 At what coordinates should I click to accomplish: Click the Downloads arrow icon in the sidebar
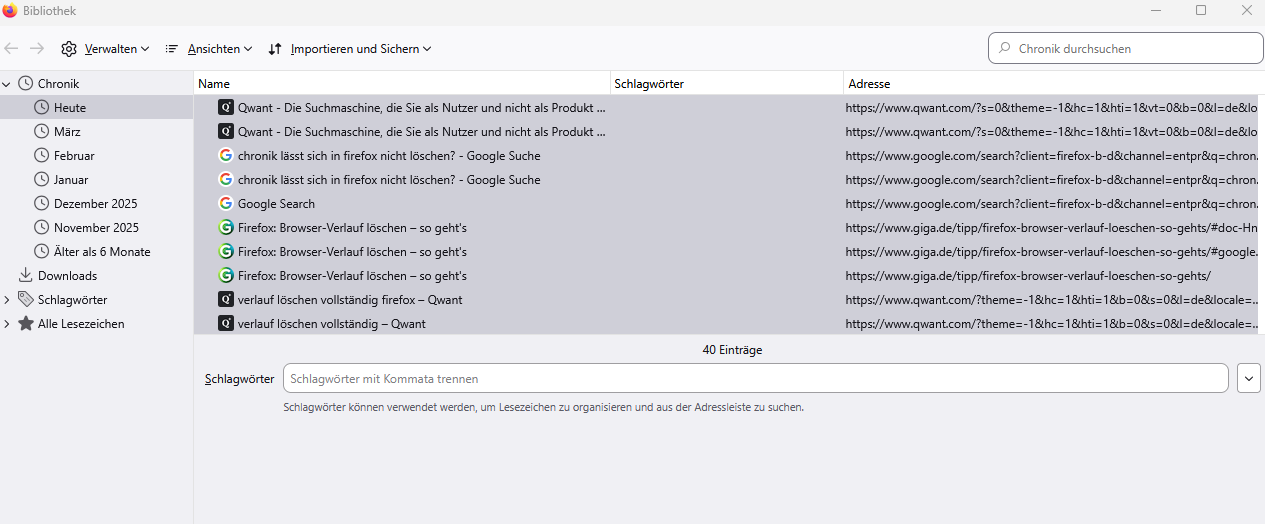point(26,275)
